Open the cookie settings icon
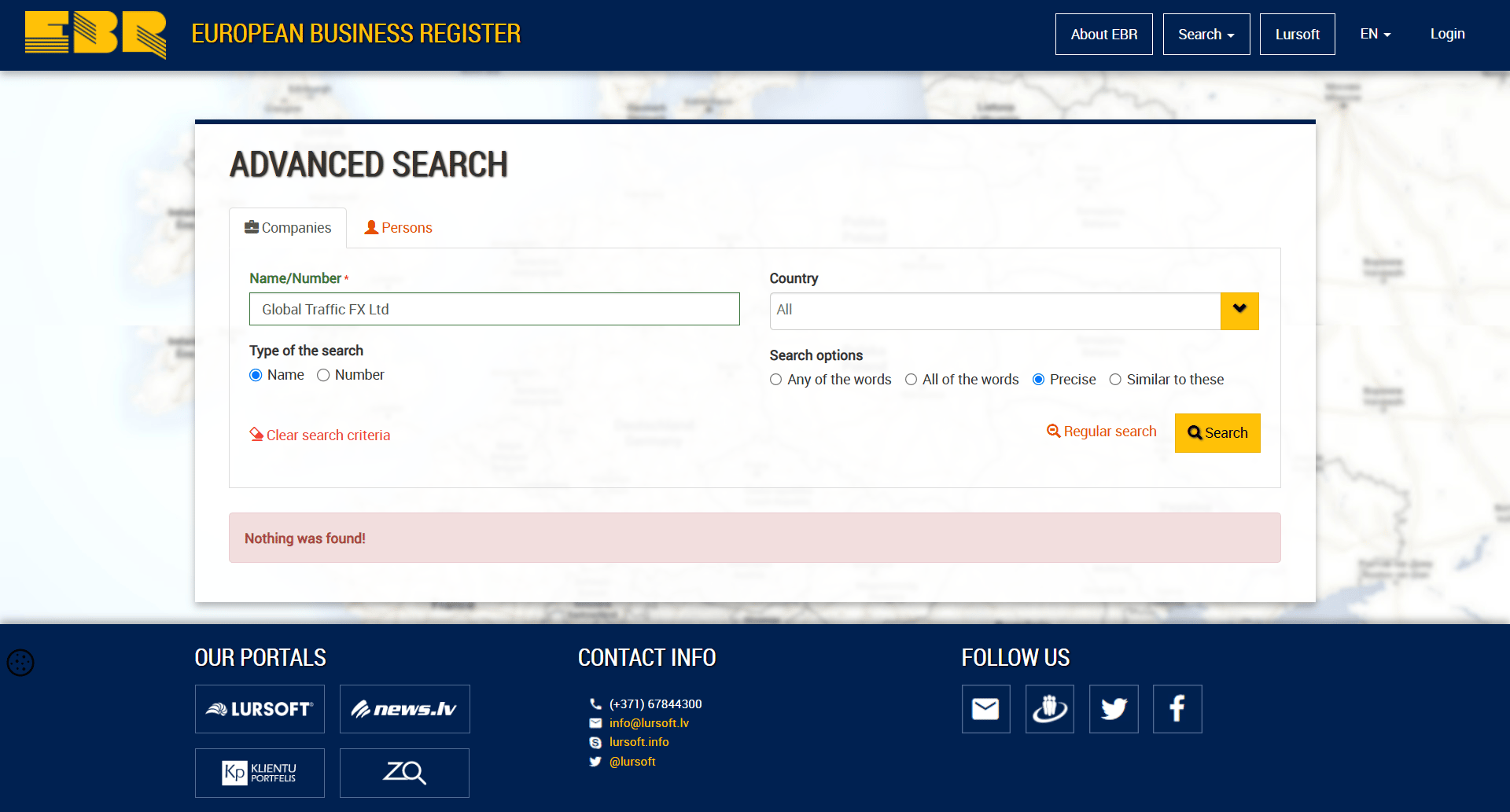The image size is (1510, 812). click(20, 663)
